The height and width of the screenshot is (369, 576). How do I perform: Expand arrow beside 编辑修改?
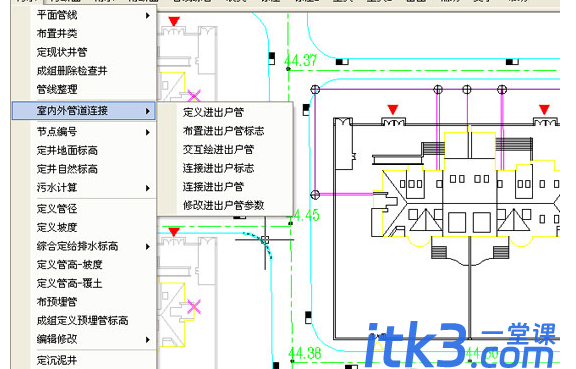click(148, 340)
